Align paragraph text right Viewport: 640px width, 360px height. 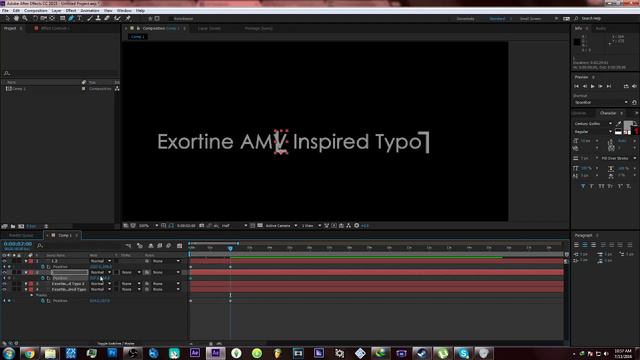593,245
